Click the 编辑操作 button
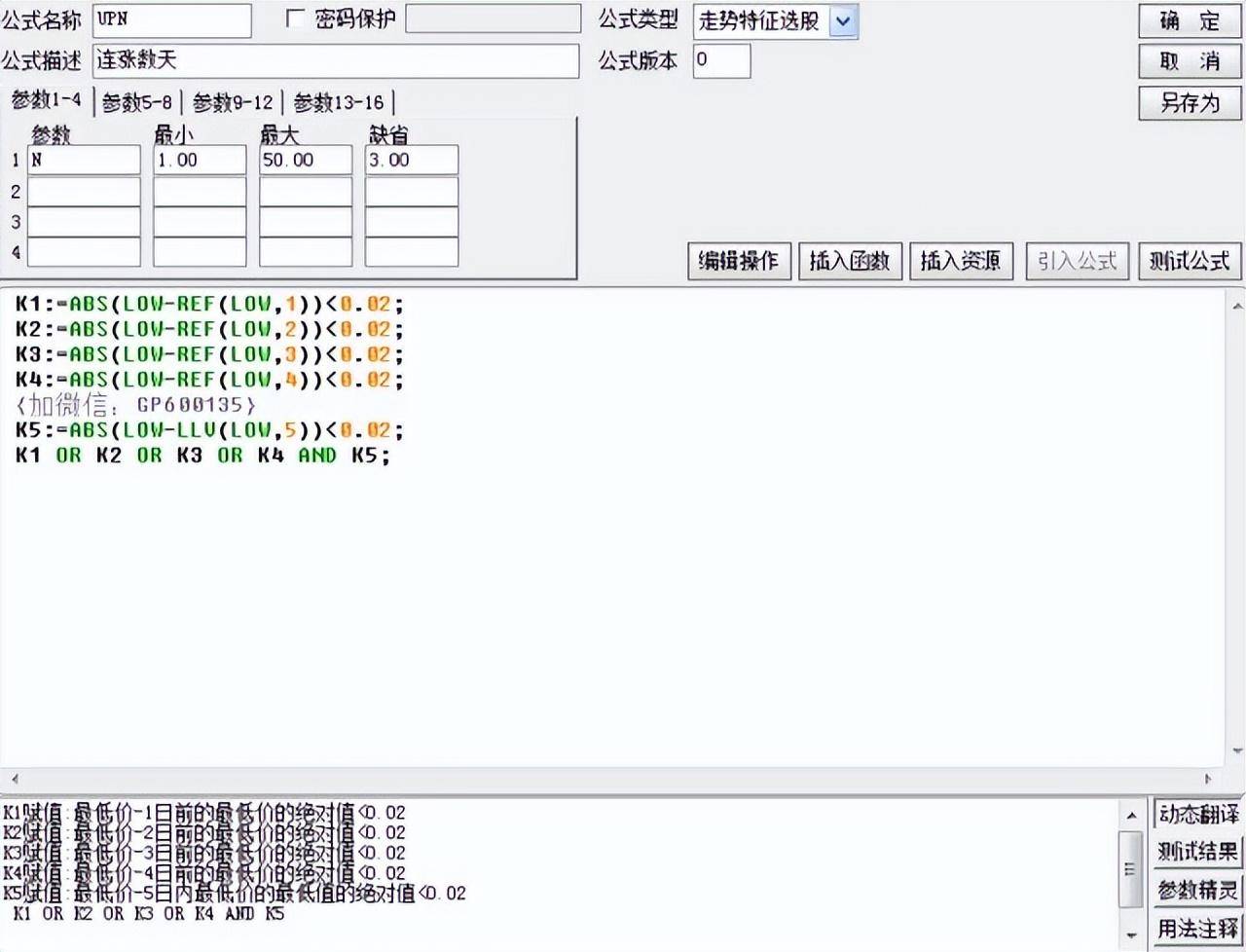The width and height of the screenshot is (1246, 952). [x=739, y=261]
